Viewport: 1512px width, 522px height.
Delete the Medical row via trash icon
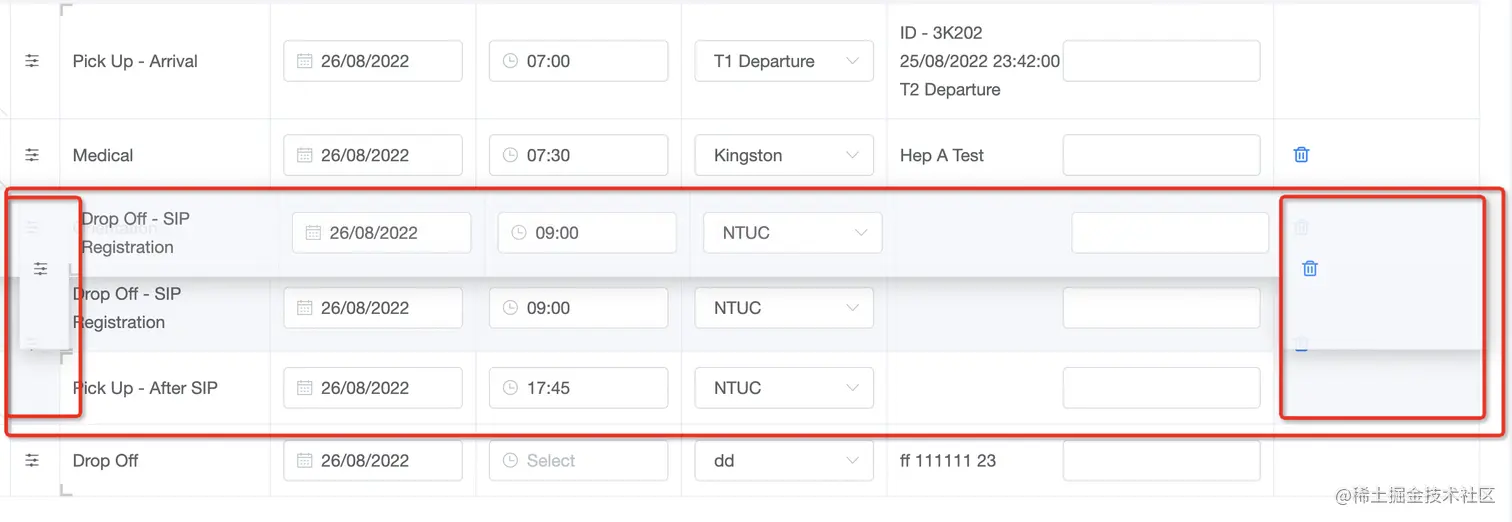[x=1301, y=155]
